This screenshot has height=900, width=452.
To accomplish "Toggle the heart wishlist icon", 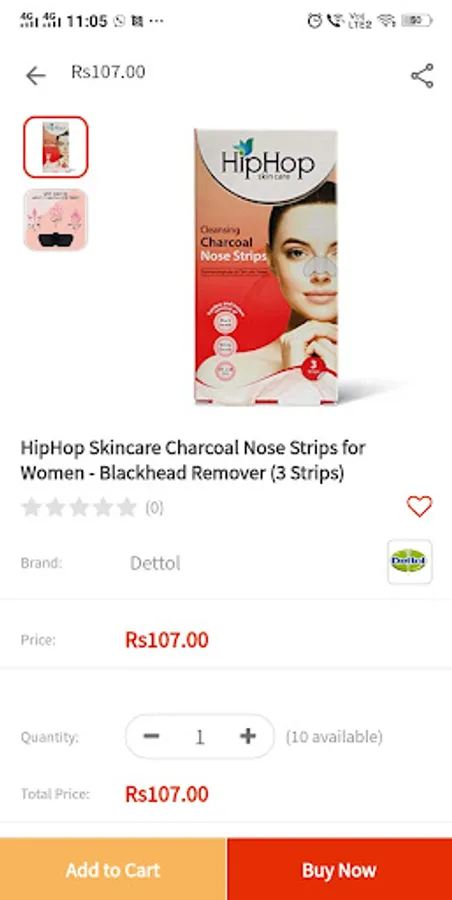I will pyautogui.click(x=419, y=506).
